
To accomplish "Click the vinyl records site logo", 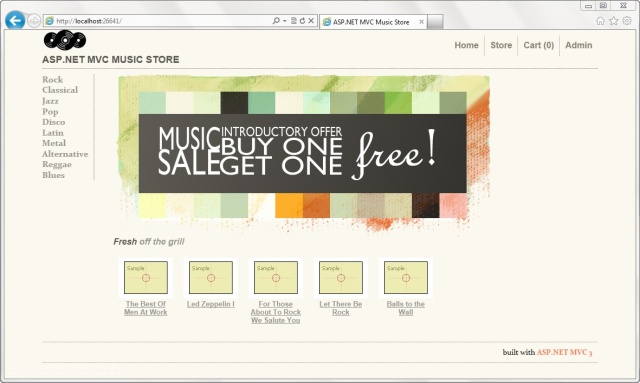I will [x=64, y=40].
